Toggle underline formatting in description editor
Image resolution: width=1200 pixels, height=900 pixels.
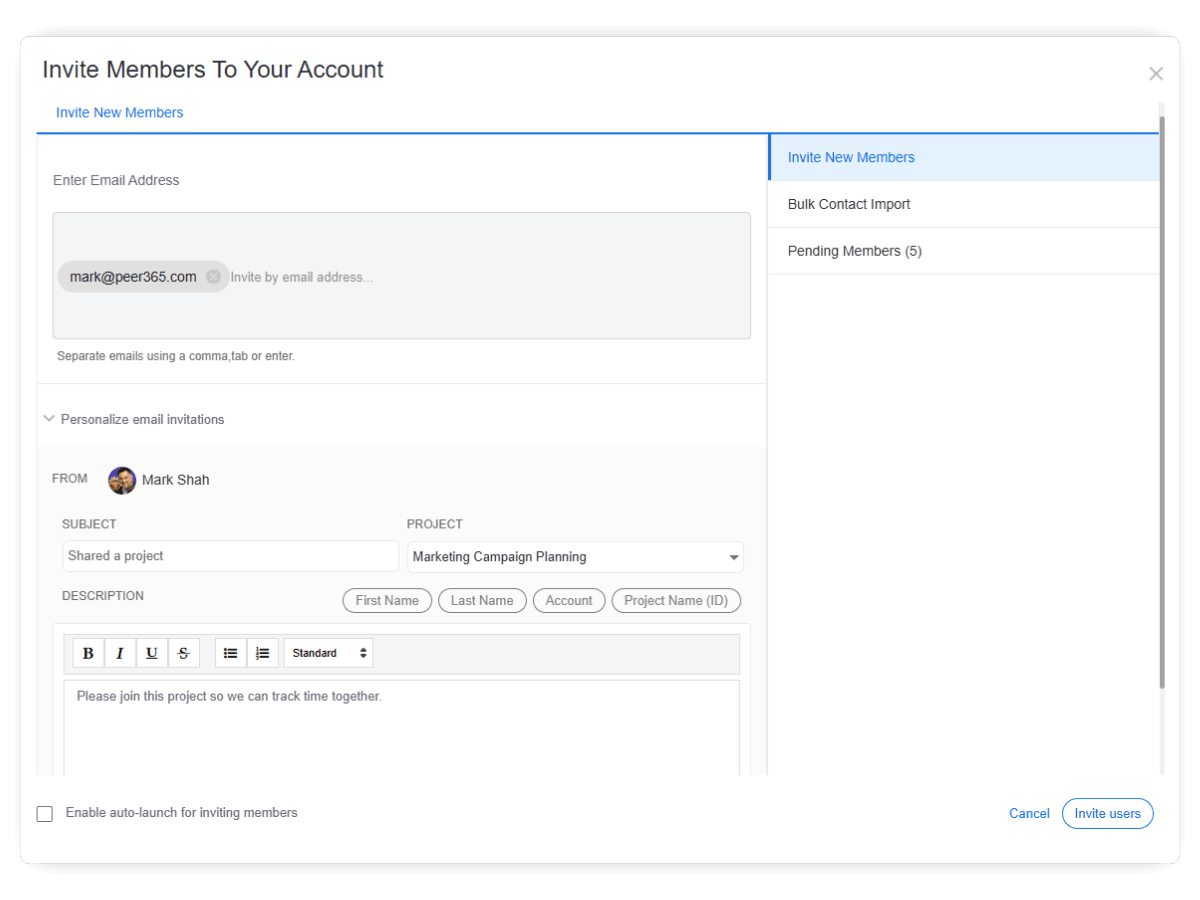[x=152, y=653]
